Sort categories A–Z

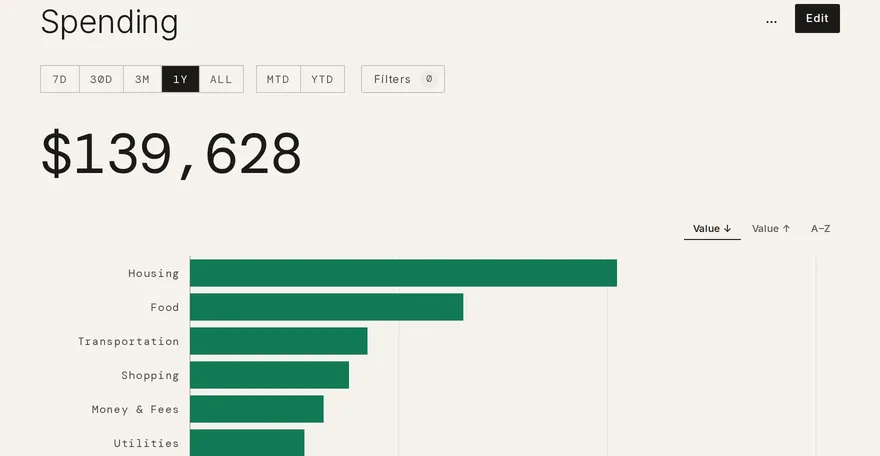(821, 229)
